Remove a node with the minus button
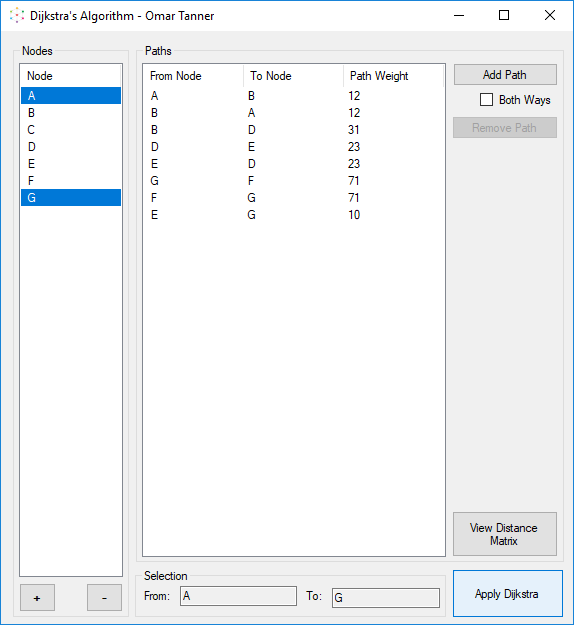 (x=104, y=597)
